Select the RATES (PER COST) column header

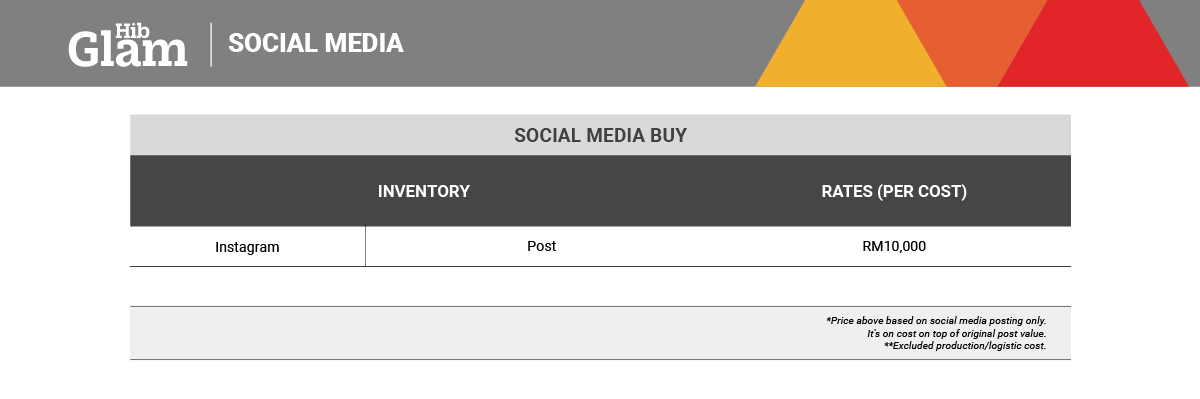click(894, 191)
